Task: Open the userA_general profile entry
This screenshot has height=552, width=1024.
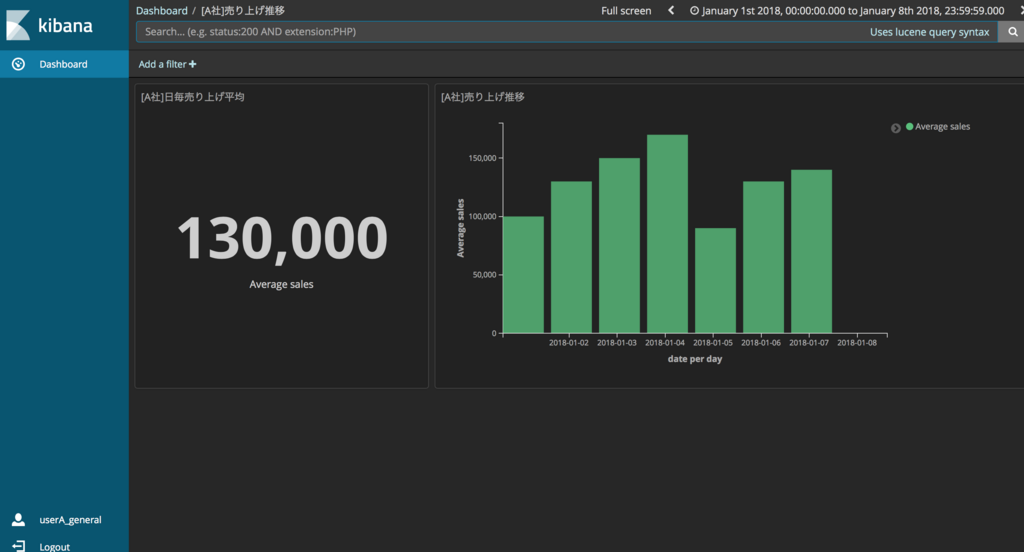Action: (x=70, y=520)
